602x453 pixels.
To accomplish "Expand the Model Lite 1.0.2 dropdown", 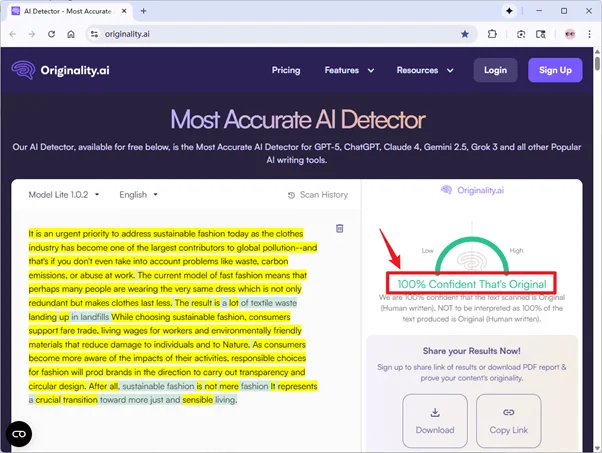I will tap(64, 195).
